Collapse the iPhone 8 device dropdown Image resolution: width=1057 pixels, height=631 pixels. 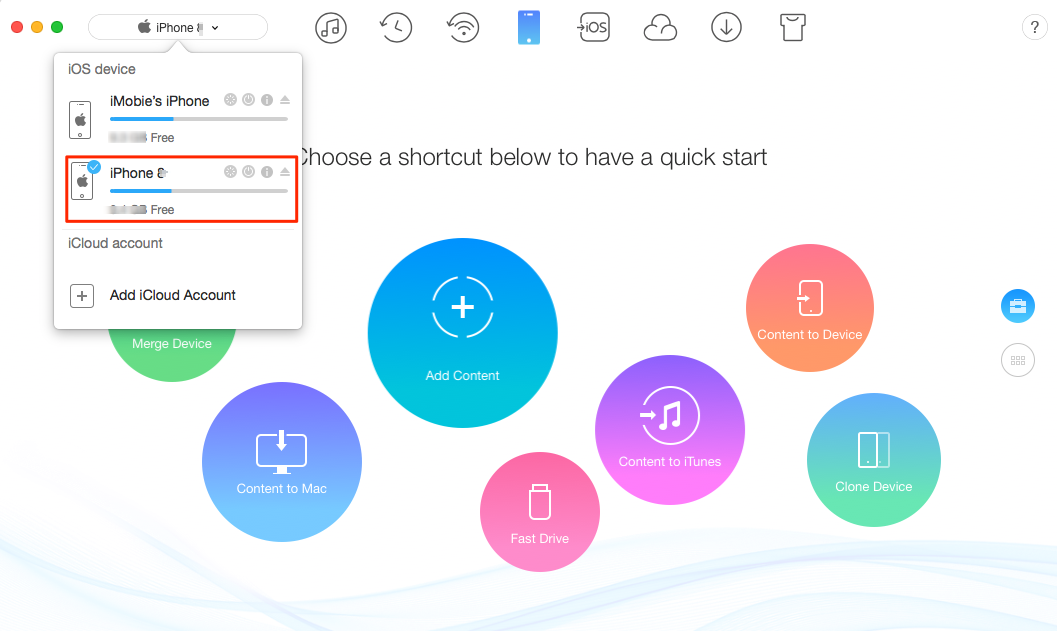pos(178,28)
